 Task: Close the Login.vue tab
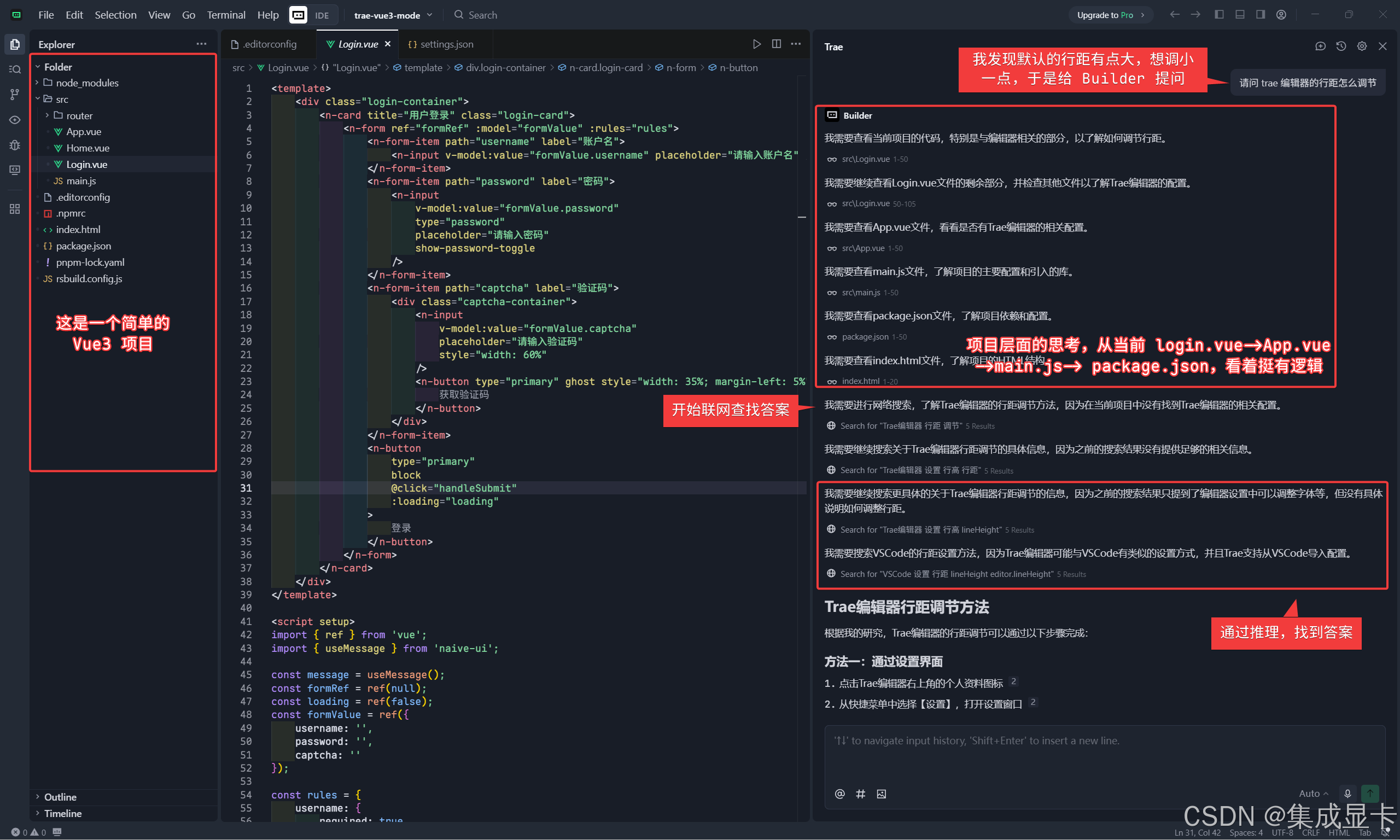[388, 44]
